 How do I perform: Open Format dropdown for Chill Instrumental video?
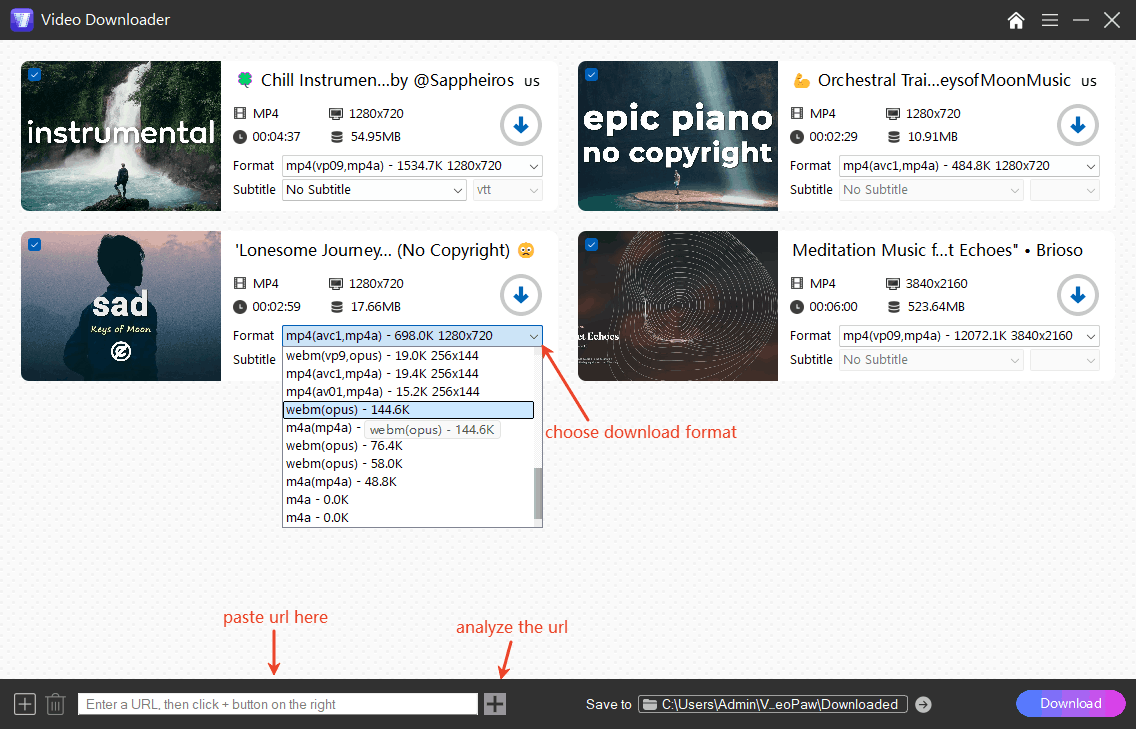click(412, 166)
